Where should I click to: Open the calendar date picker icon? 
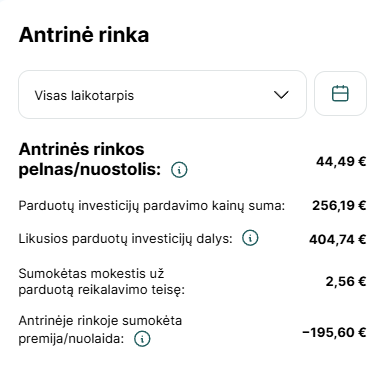tap(340, 93)
